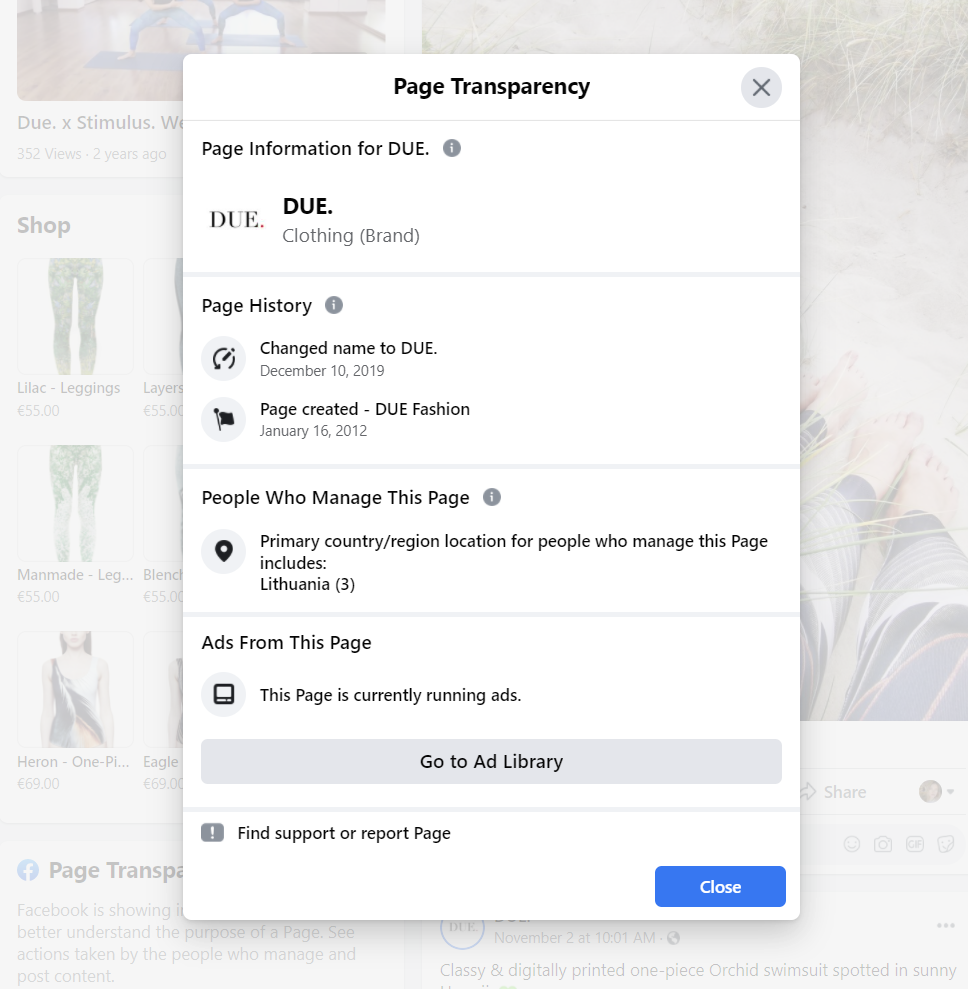Screen dimensions: 968x989
Task: Click the ads display icon
Action: coord(223,694)
